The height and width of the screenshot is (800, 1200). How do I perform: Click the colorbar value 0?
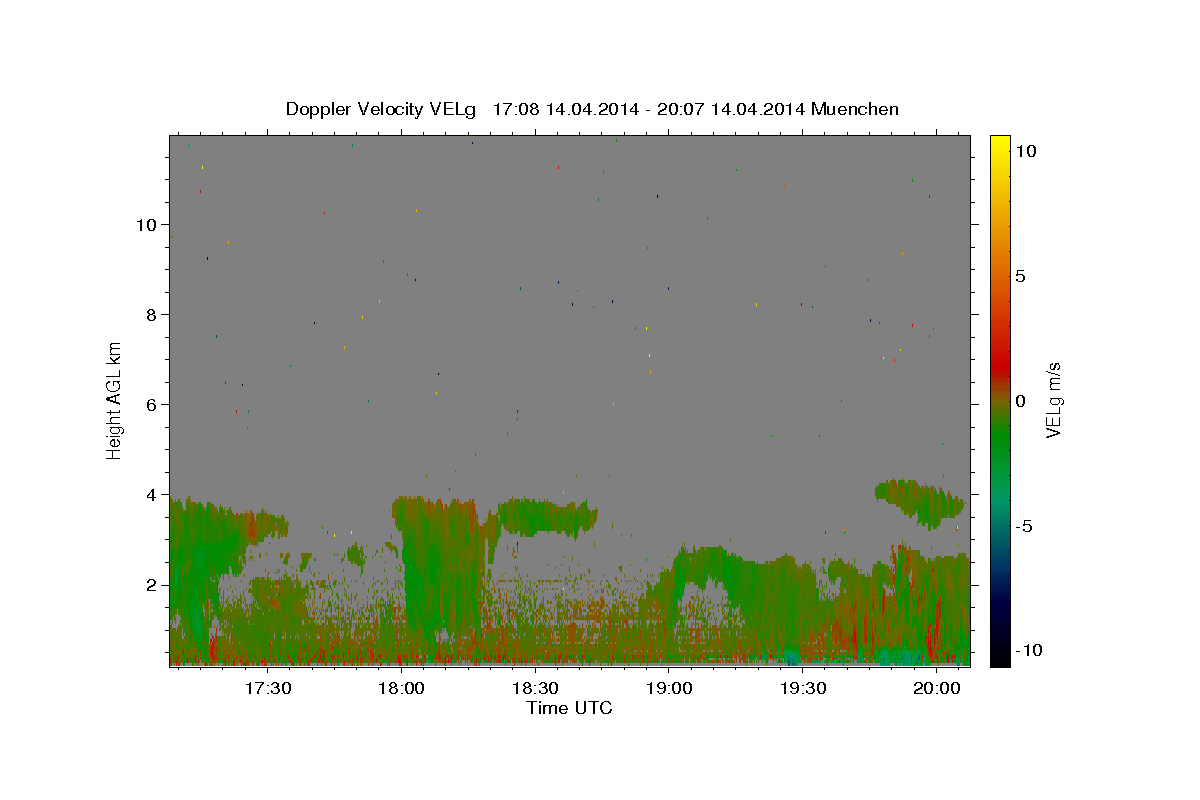tap(1021, 401)
